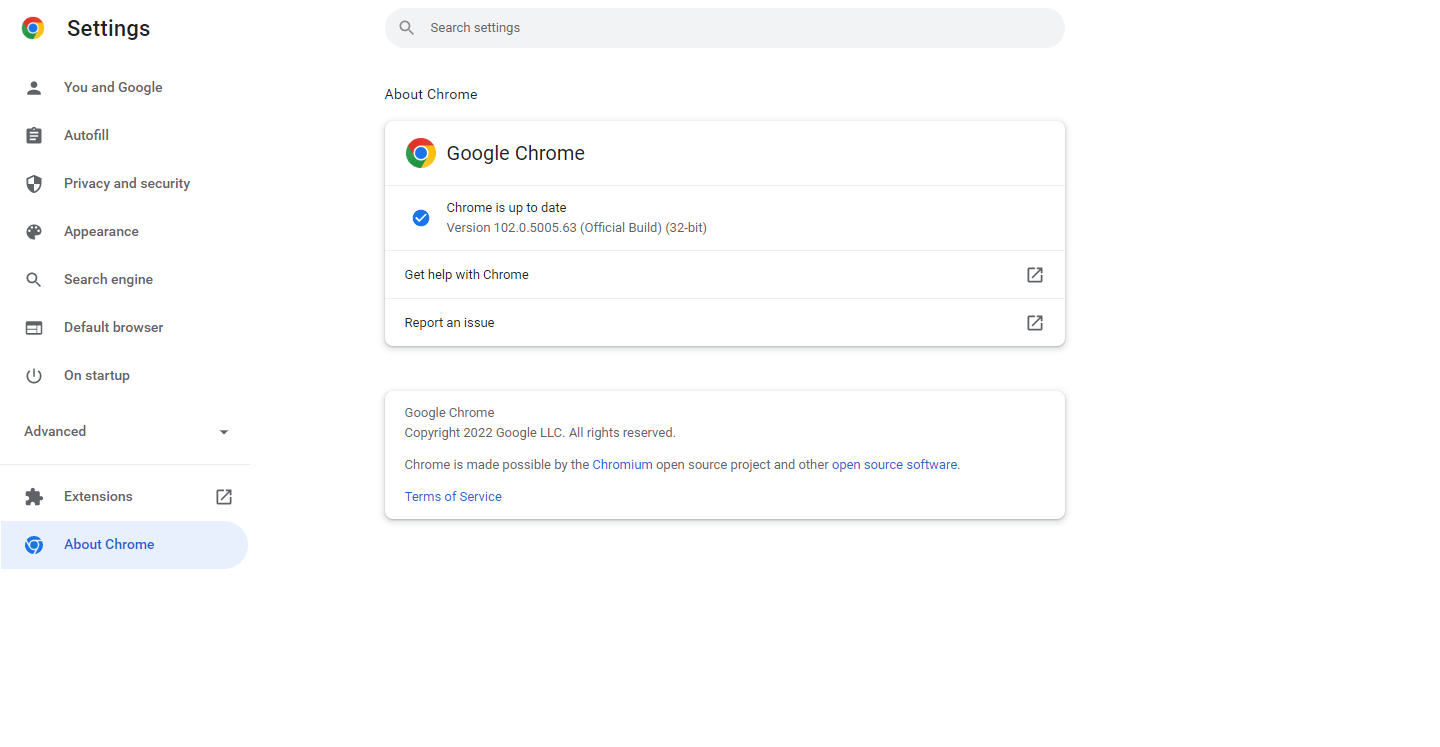Open Get help with Chrome
The height and width of the screenshot is (747, 1440).
(466, 274)
